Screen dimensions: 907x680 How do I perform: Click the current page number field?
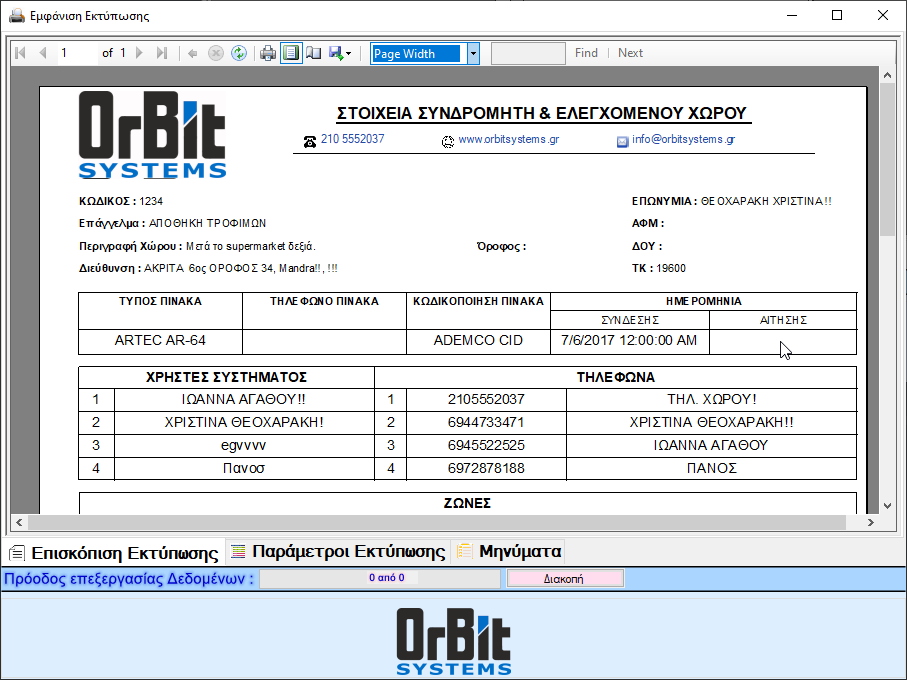click(x=76, y=54)
